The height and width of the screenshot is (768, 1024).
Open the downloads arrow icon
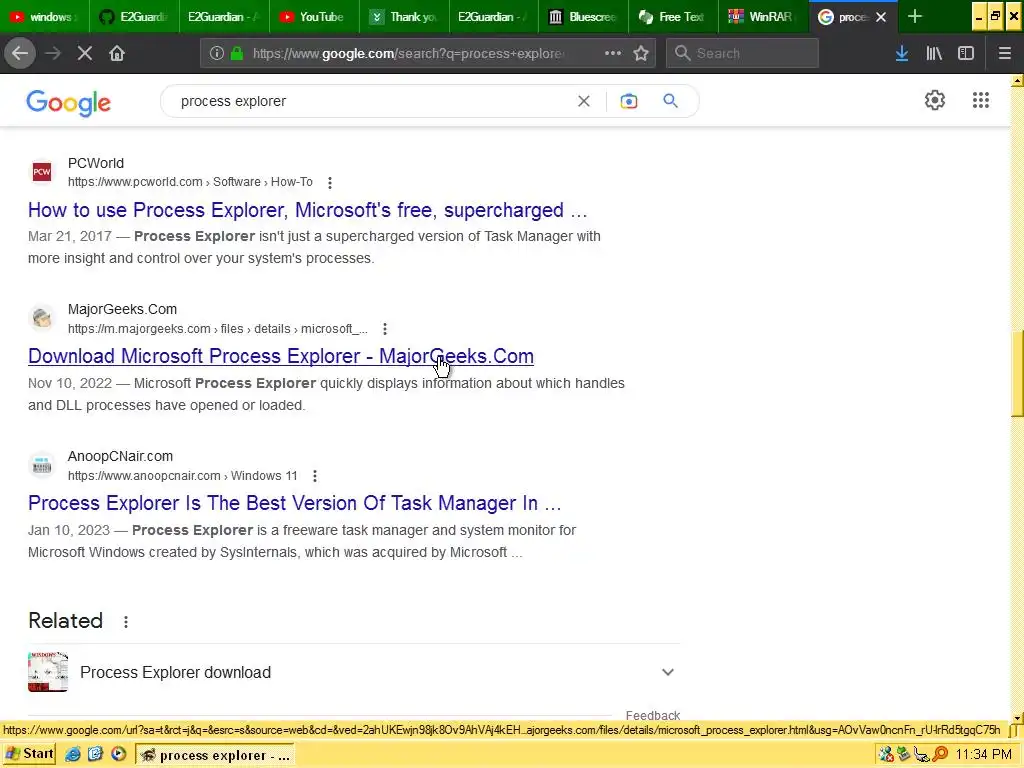click(902, 54)
